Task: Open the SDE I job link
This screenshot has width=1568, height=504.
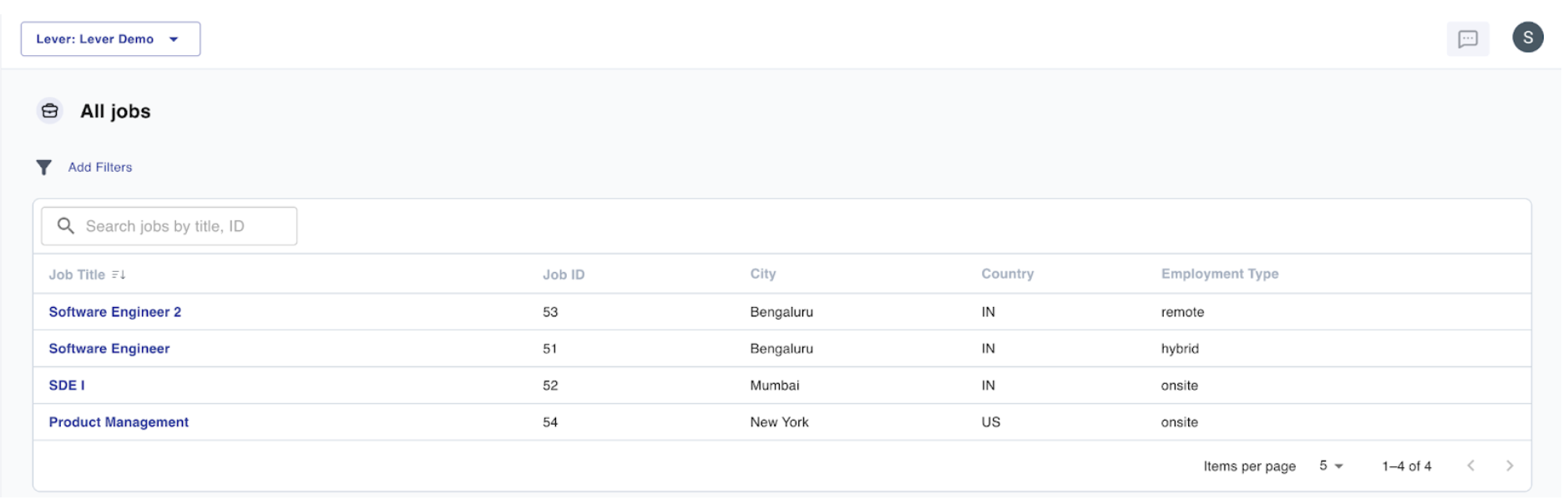Action: coord(67,386)
